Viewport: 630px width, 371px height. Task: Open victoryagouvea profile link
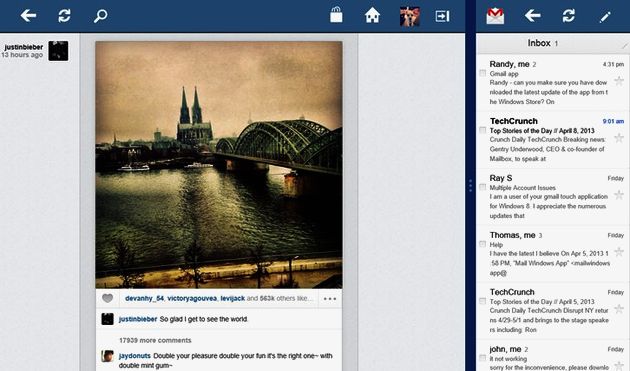(x=192, y=298)
